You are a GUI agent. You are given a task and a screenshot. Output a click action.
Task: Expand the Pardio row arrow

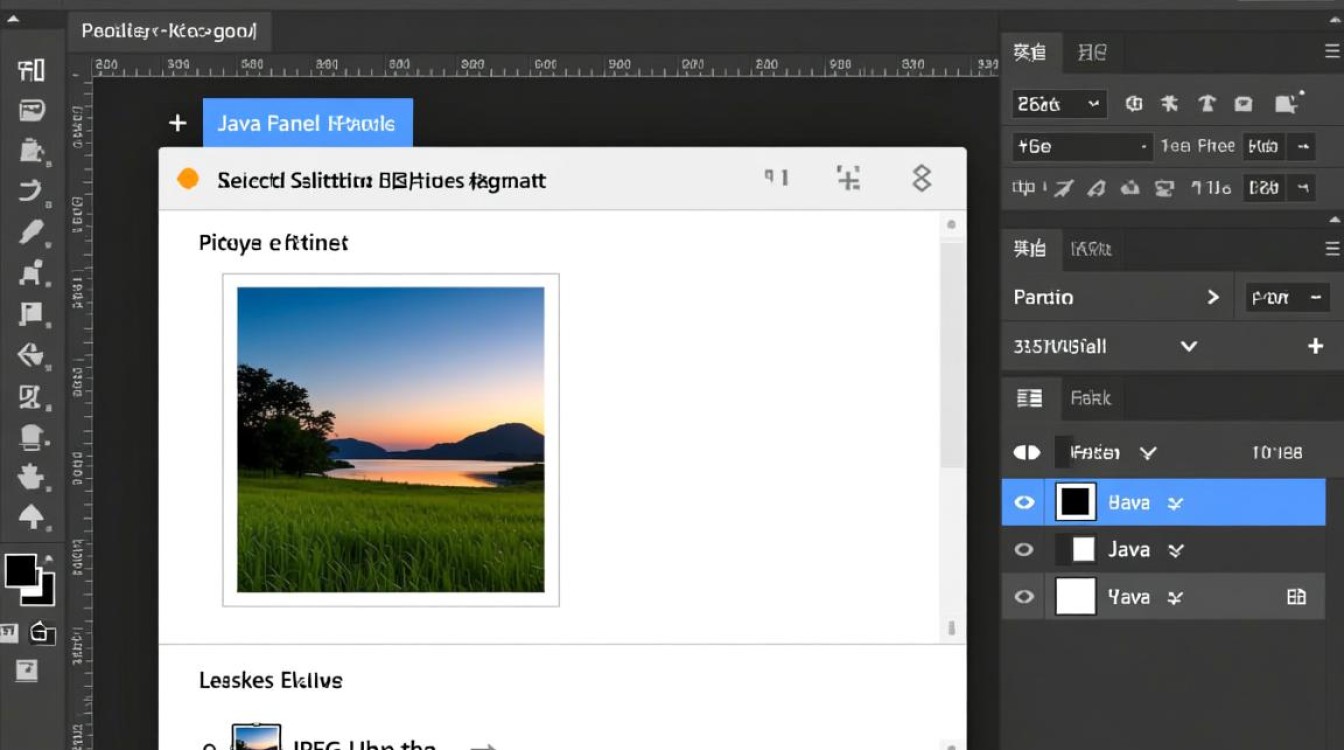[x=1213, y=297]
